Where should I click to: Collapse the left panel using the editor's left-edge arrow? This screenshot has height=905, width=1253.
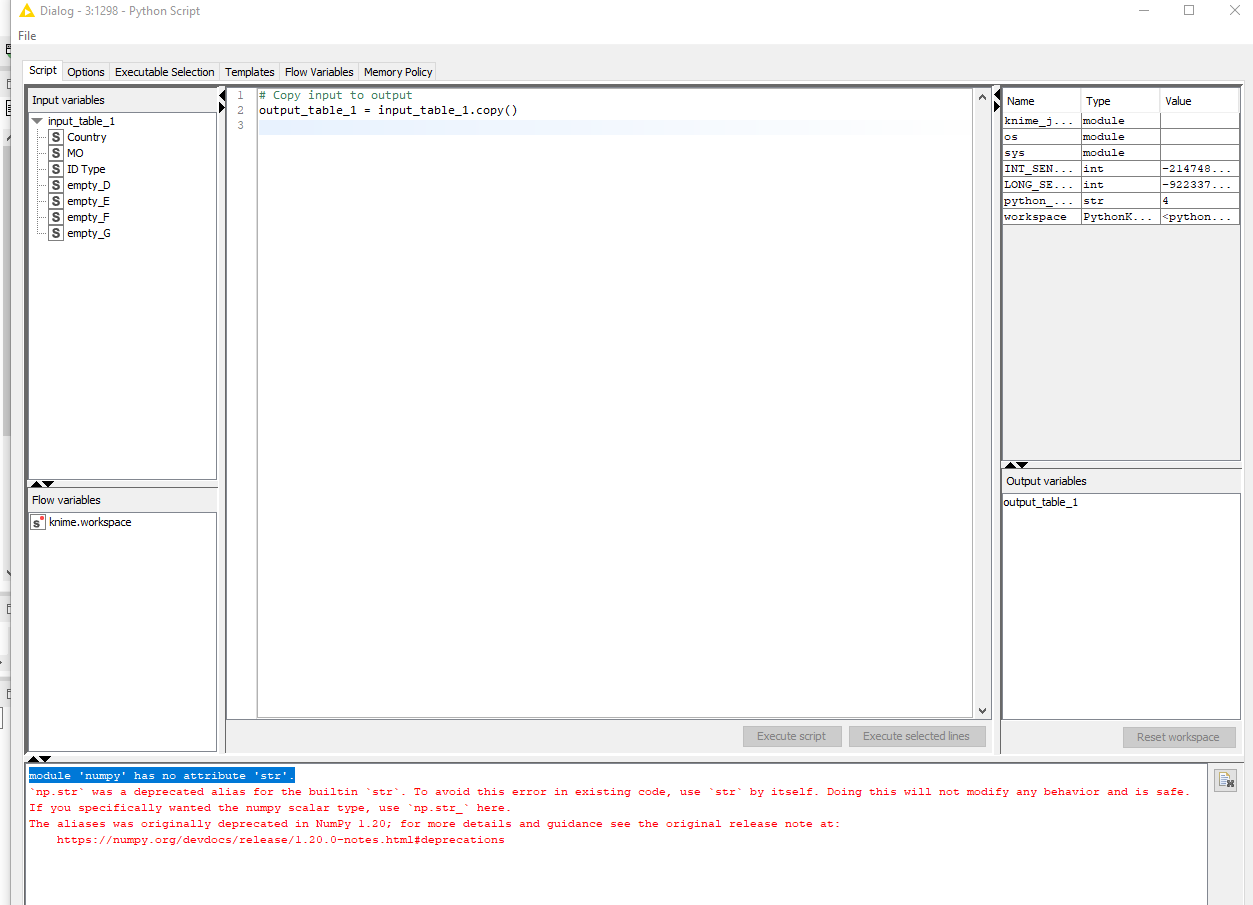coord(221,95)
